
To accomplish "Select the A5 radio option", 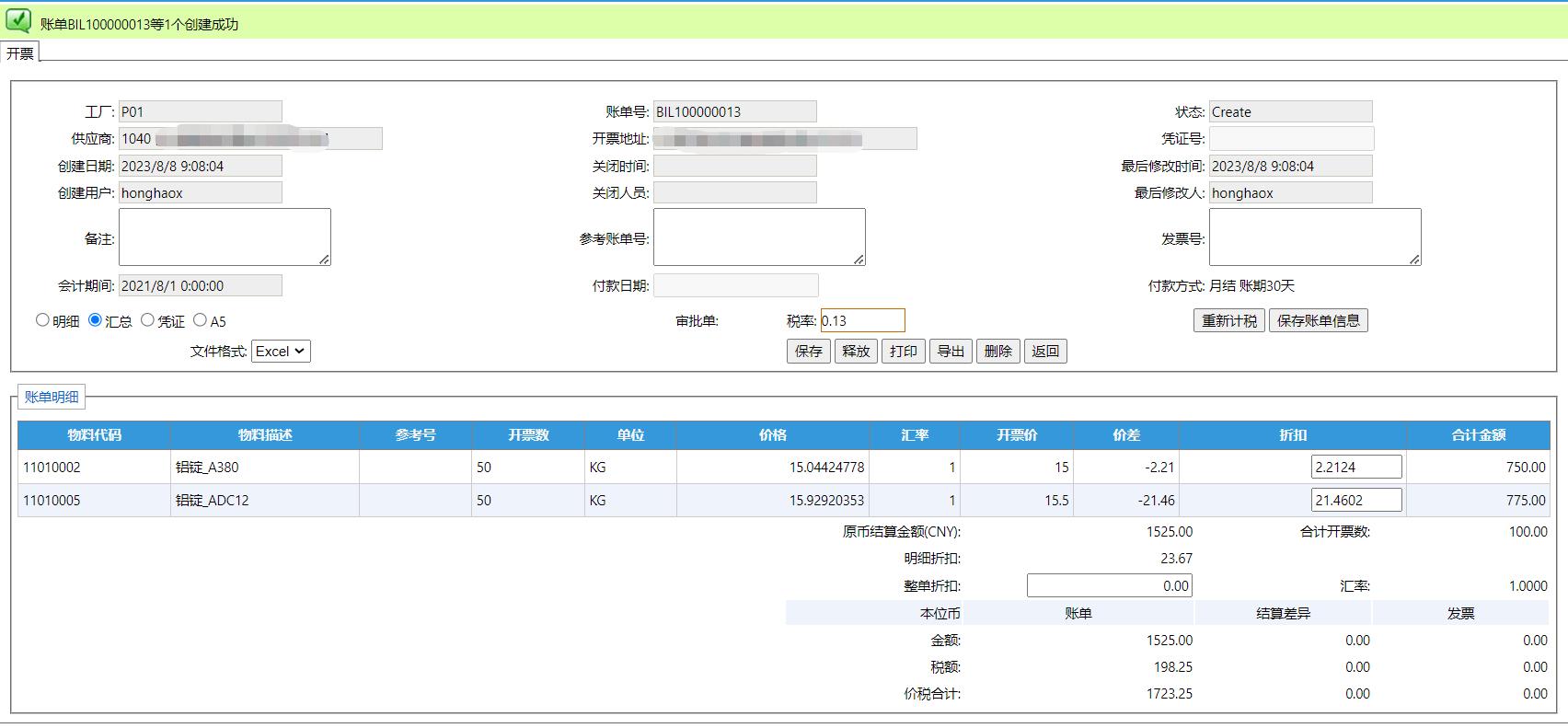I will [x=200, y=320].
